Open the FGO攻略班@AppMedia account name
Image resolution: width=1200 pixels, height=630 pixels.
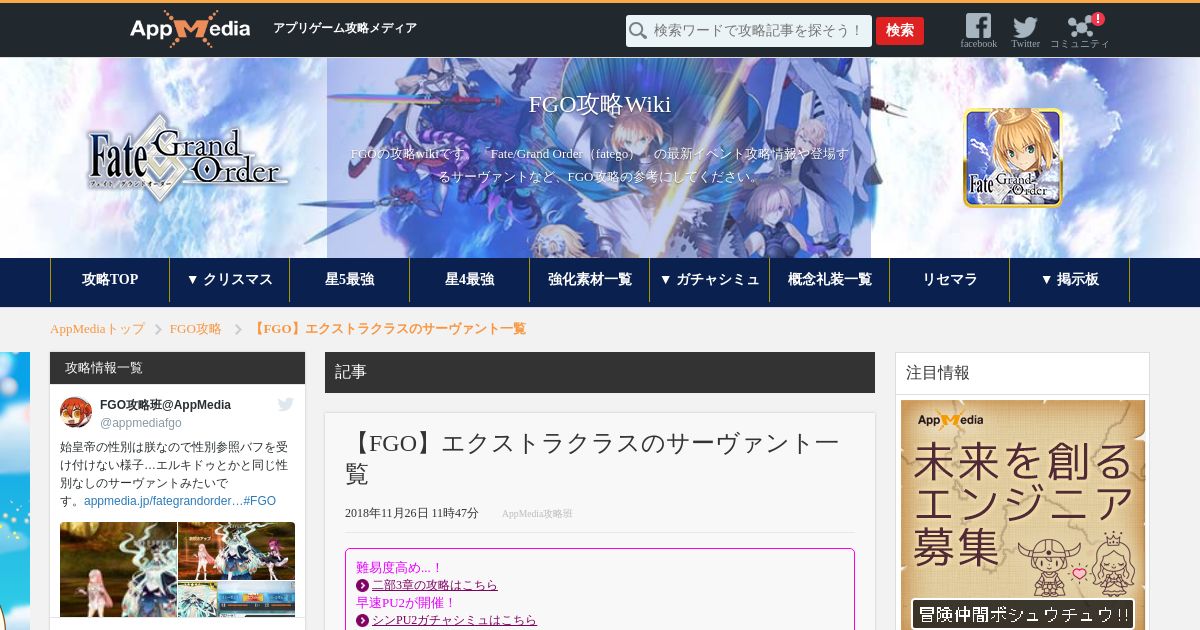pos(165,405)
